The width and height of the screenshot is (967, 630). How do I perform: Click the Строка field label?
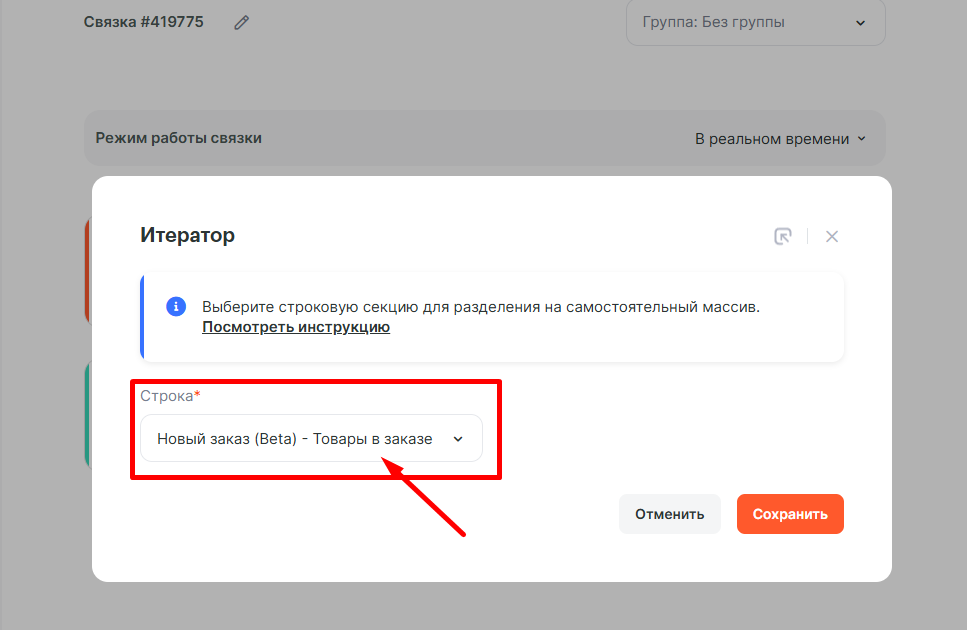pos(167,396)
